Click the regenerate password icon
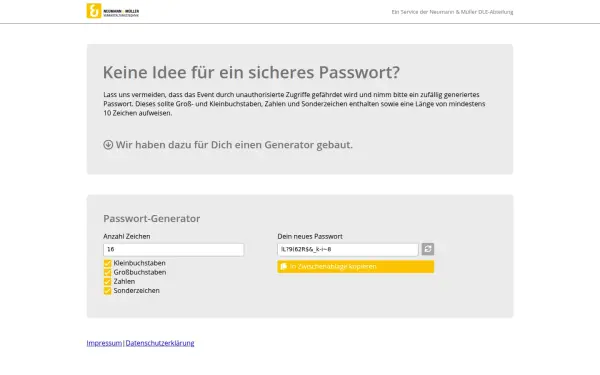Screen dimensions: 600x375 click(428, 249)
